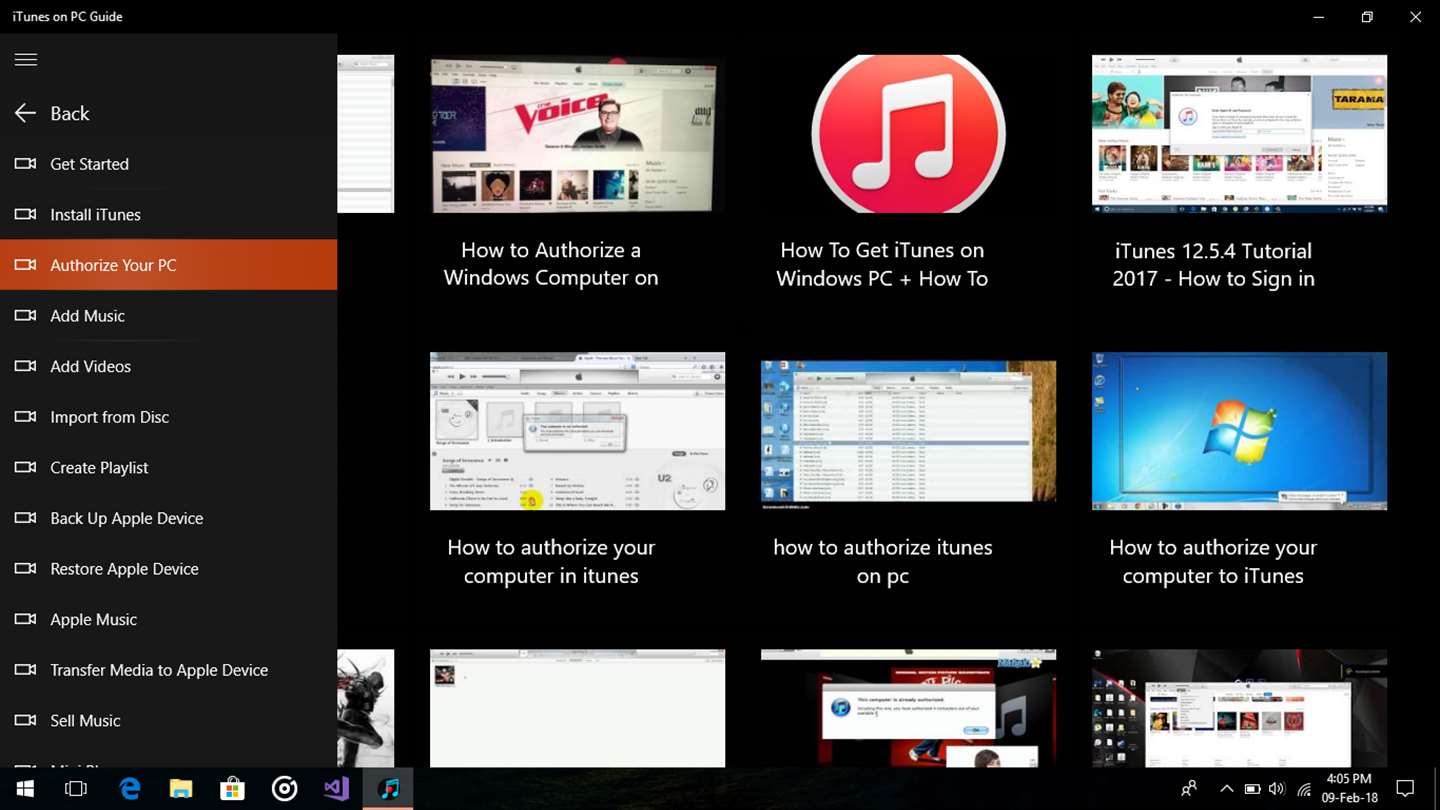This screenshot has height=810, width=1440.
Task: Click title 'iTunes 12.5.4 Tutorial 2017'
Action: pyautogui.click(x=1213, y=265)
